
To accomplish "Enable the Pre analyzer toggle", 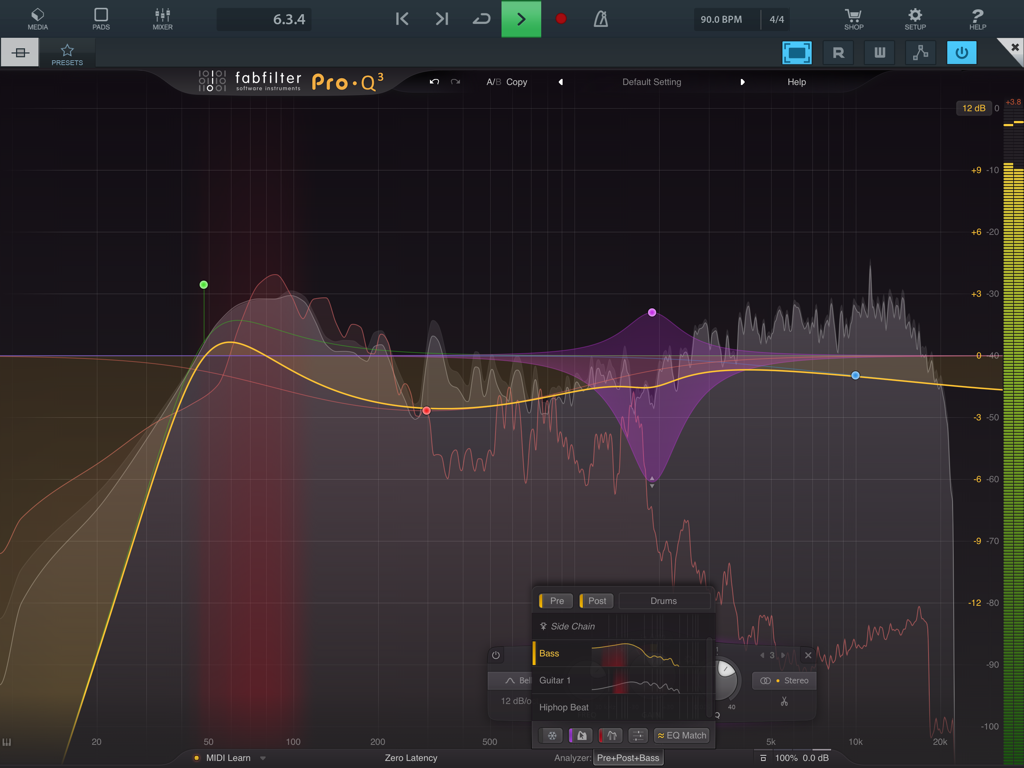I will [x=555, y=600].
